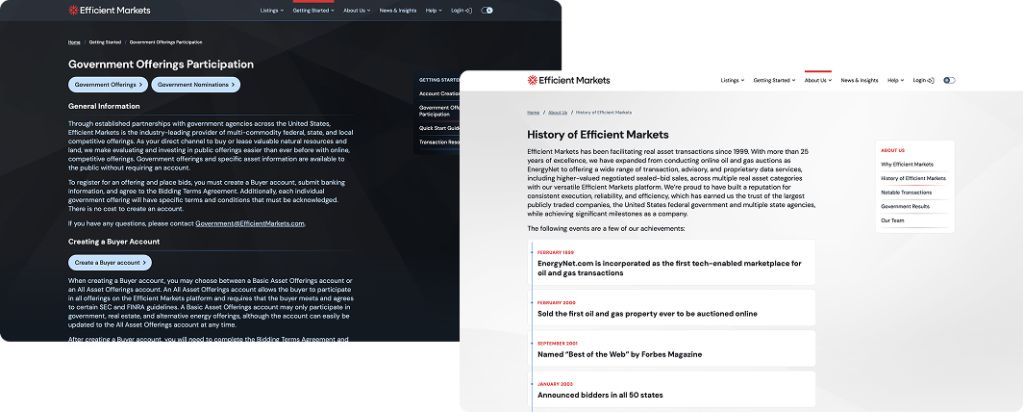Click the Government Offerings Participation page title
The image size is (1024, 412).
point(161,65)
